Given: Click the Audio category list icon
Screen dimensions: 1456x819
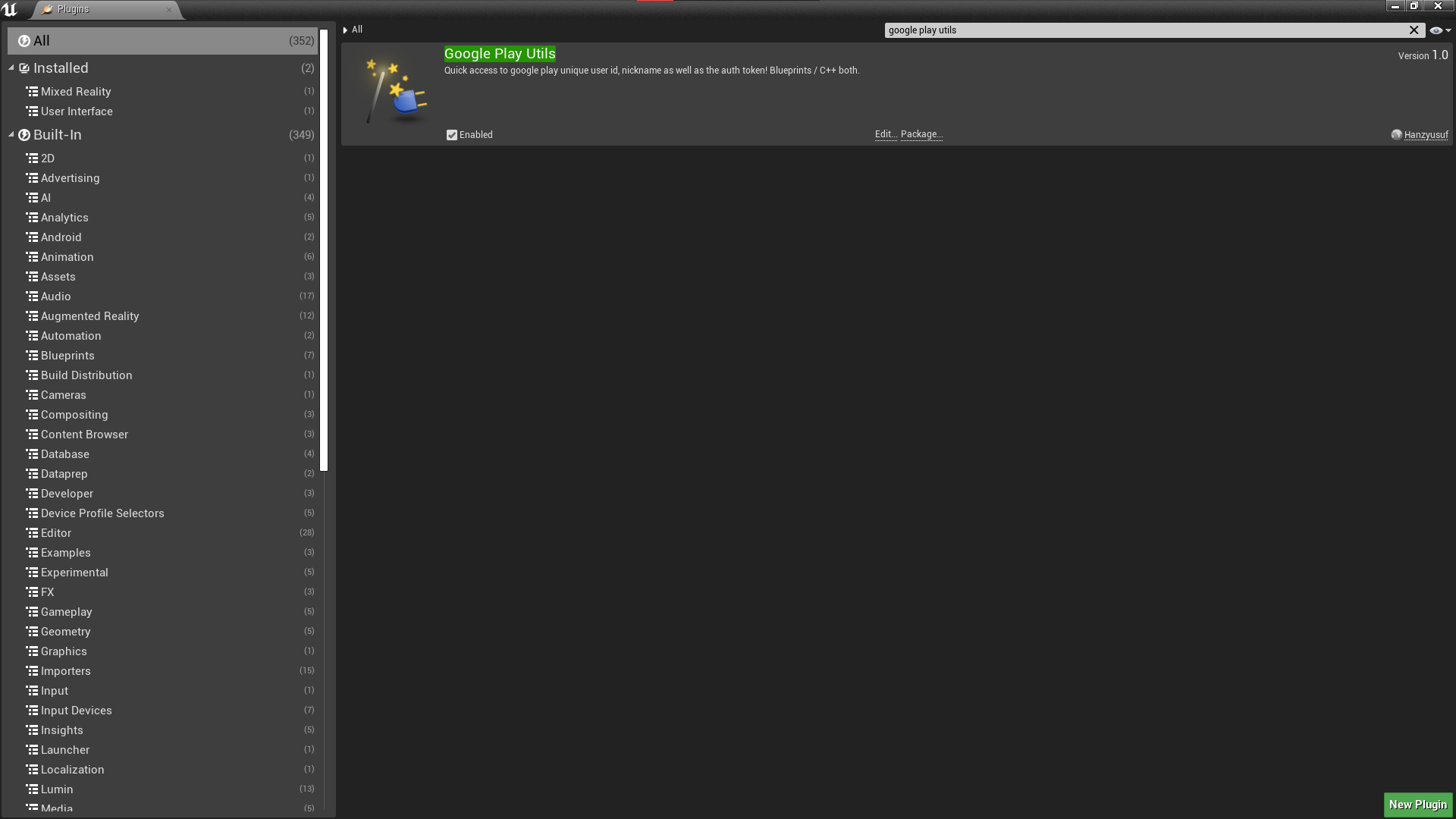Looking at the screenshot, I should 32,297.
